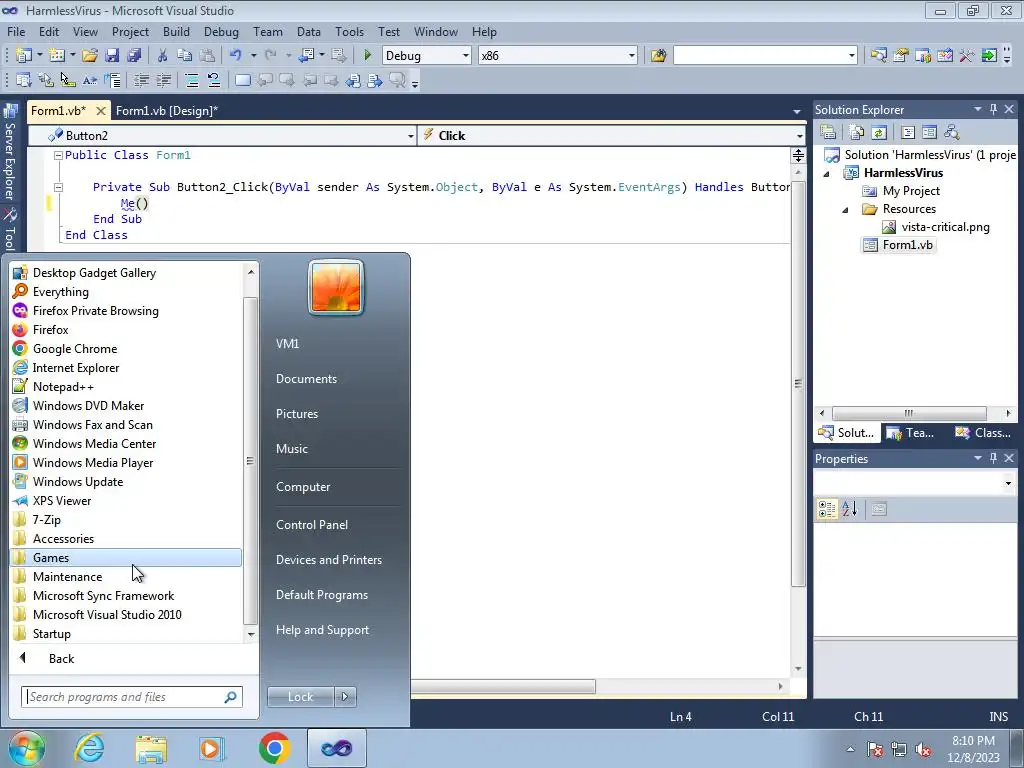Click the Properties icon in Solution Explorer toolbar
The image size is (1024, 768).
(x=828, y=133)
